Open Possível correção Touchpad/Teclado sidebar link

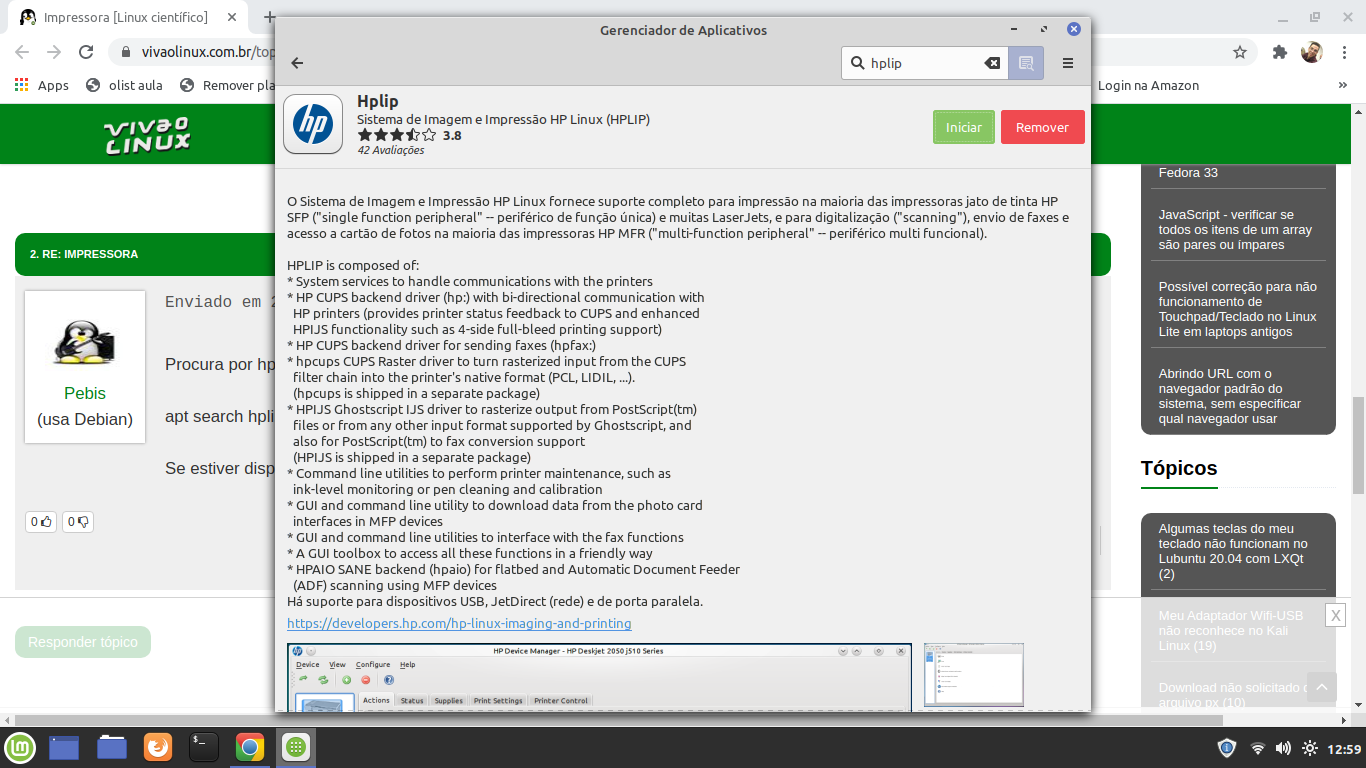pyautogui.click(x=1238, y=309)
